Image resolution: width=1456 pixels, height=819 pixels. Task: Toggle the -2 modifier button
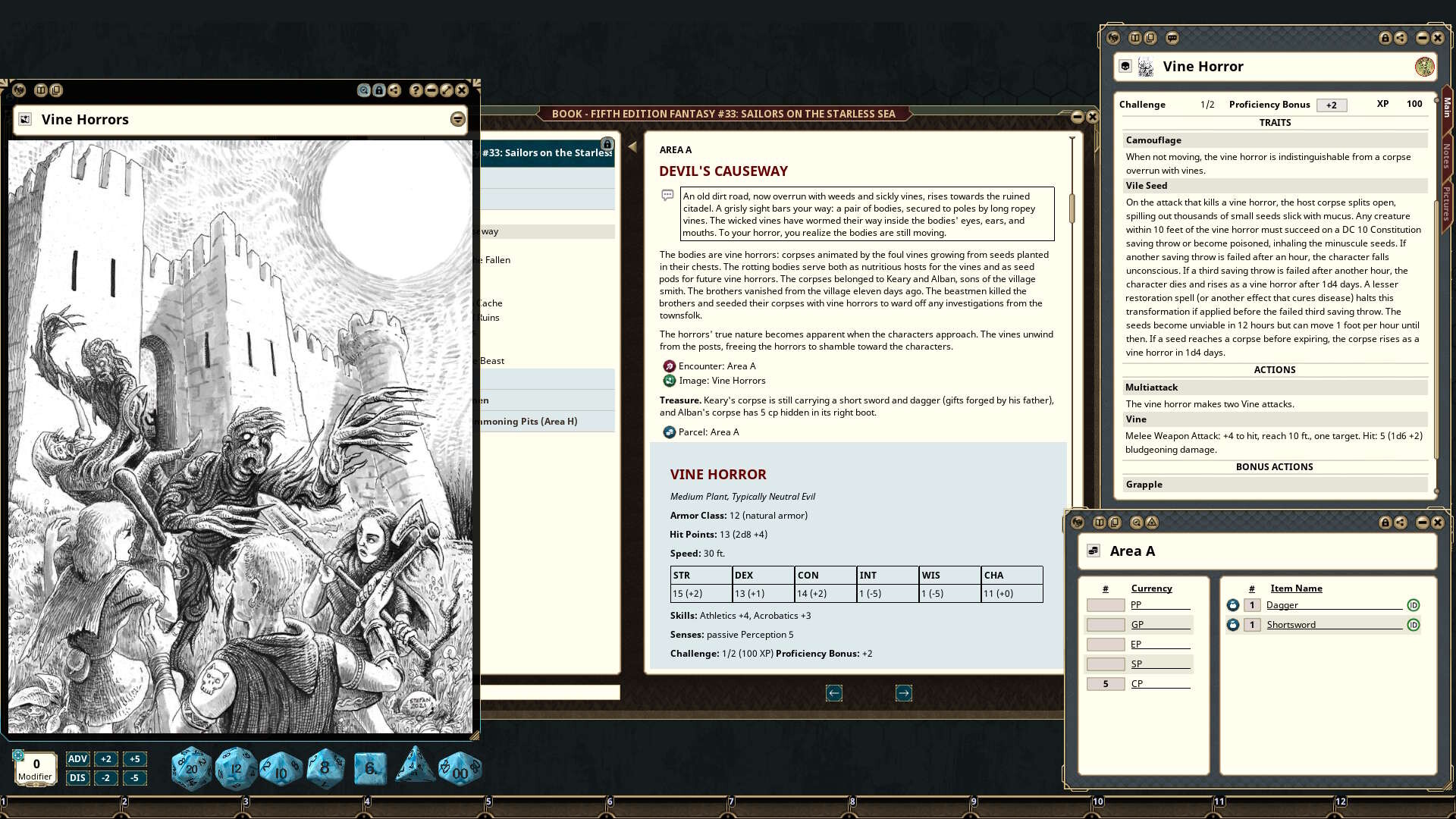point(105,778)
